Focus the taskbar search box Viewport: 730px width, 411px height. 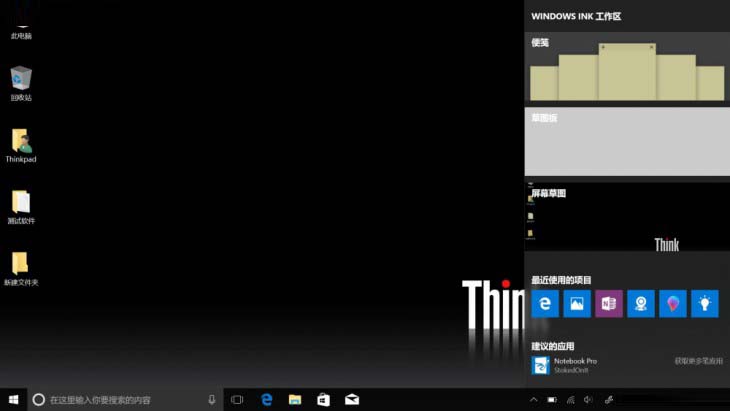(125, 399)
